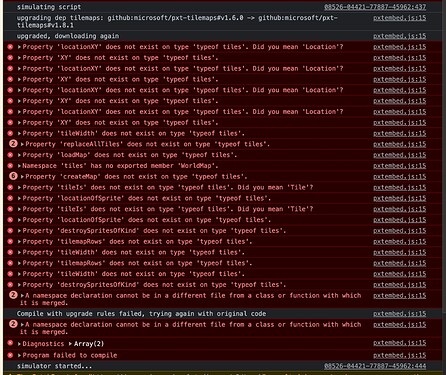The height and width of the screenshot is (375, 446).
Task: Click the error icon on the 'loadMap' row
Action: (10, 155)
